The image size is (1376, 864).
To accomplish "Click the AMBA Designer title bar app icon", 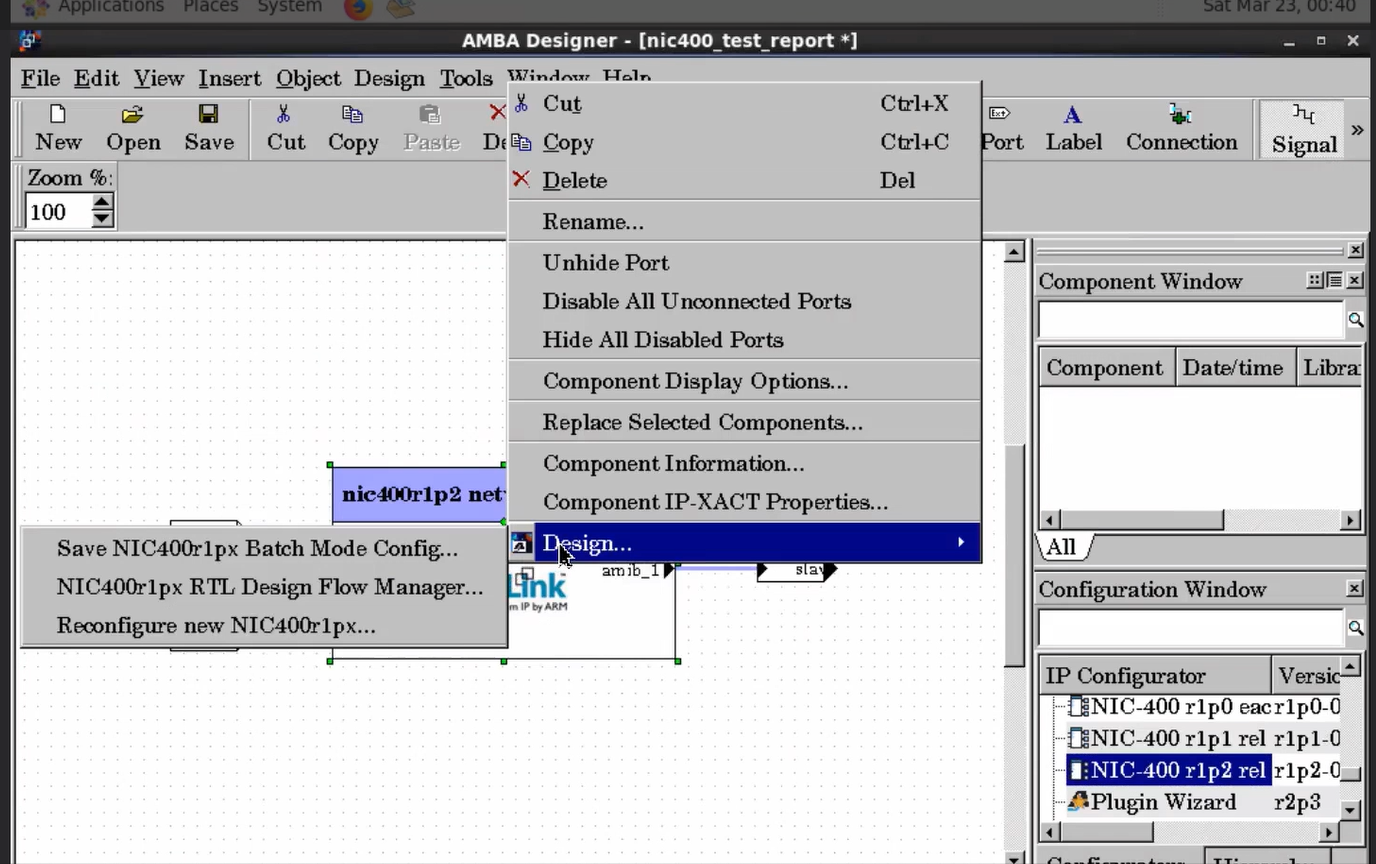I will click(x=29, y=41).
